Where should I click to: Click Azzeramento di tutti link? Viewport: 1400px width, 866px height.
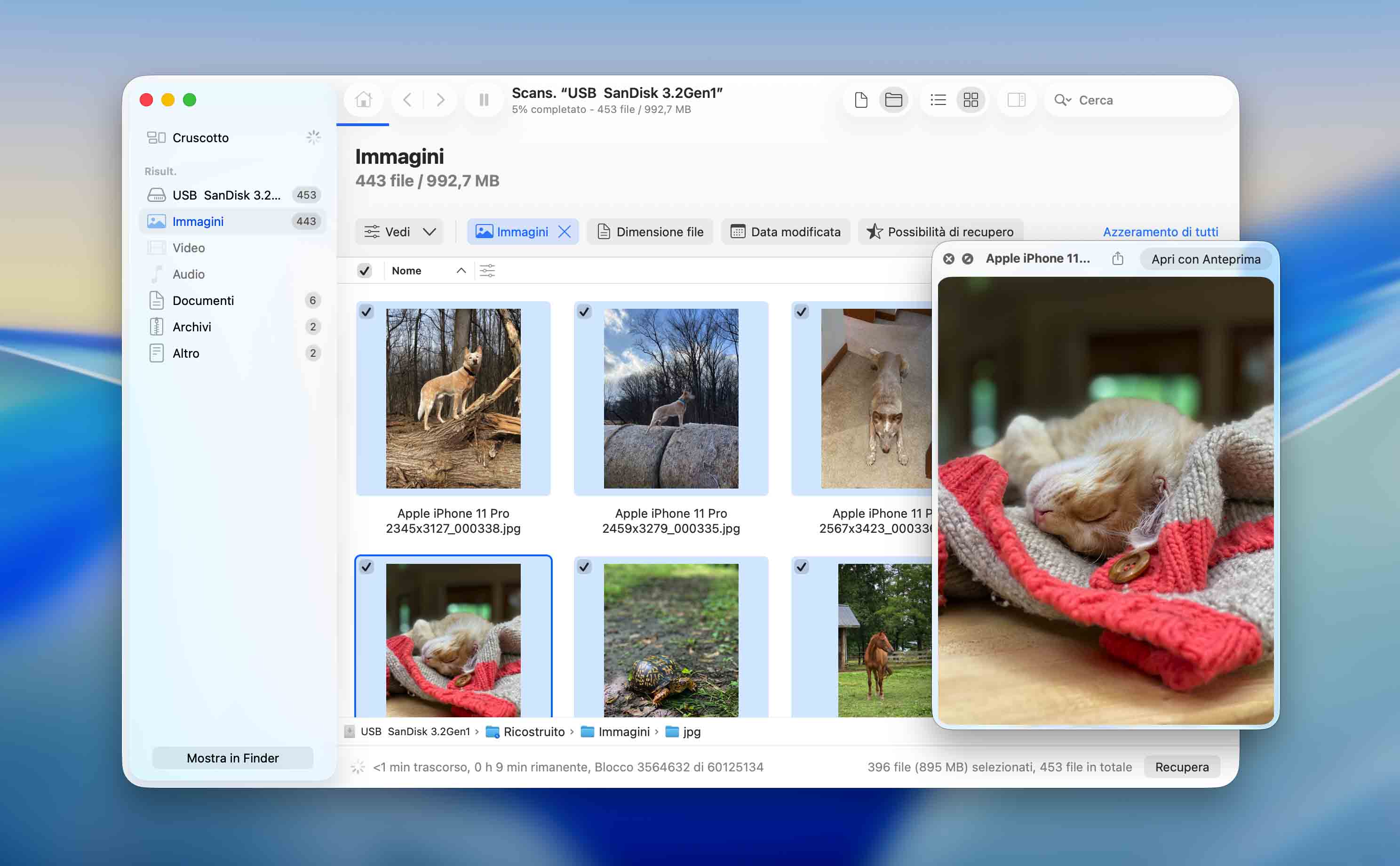click(x=1160, y=232)
